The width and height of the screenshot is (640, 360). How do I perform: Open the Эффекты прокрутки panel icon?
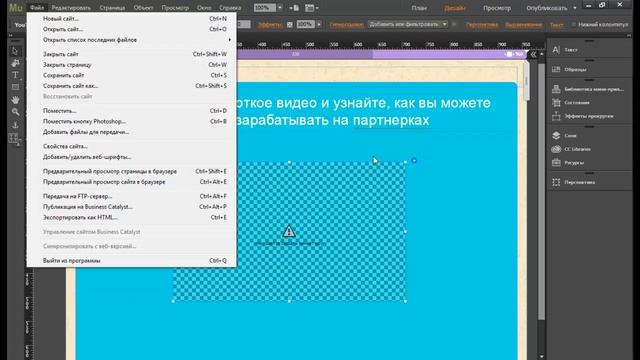[x=556, y=116]
